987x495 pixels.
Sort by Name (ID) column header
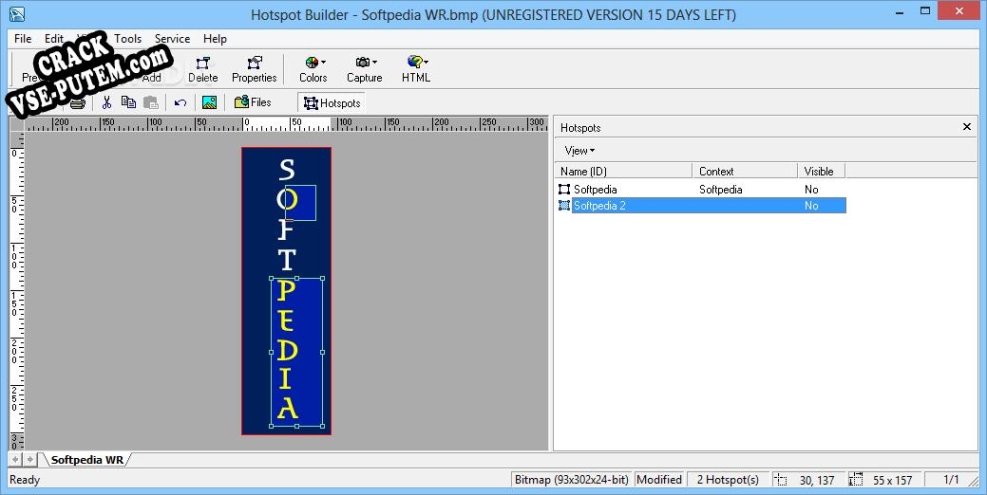[x=624, y=171]
